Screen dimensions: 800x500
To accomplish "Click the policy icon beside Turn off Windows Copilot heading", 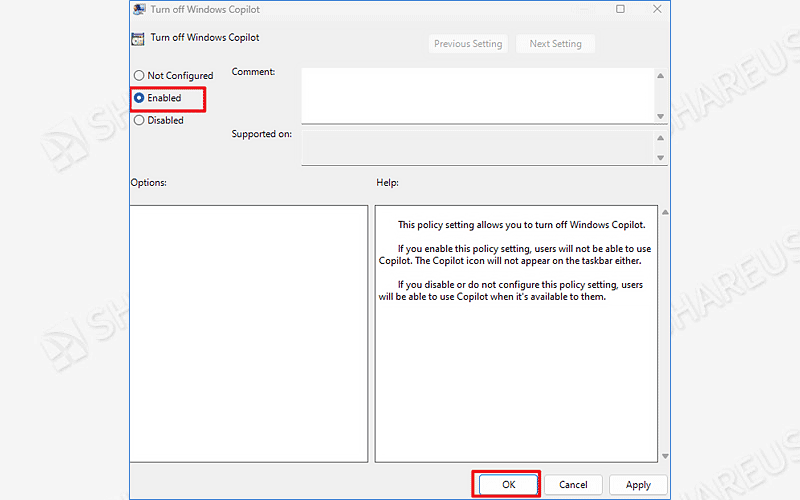I will [x=138, y=39].
